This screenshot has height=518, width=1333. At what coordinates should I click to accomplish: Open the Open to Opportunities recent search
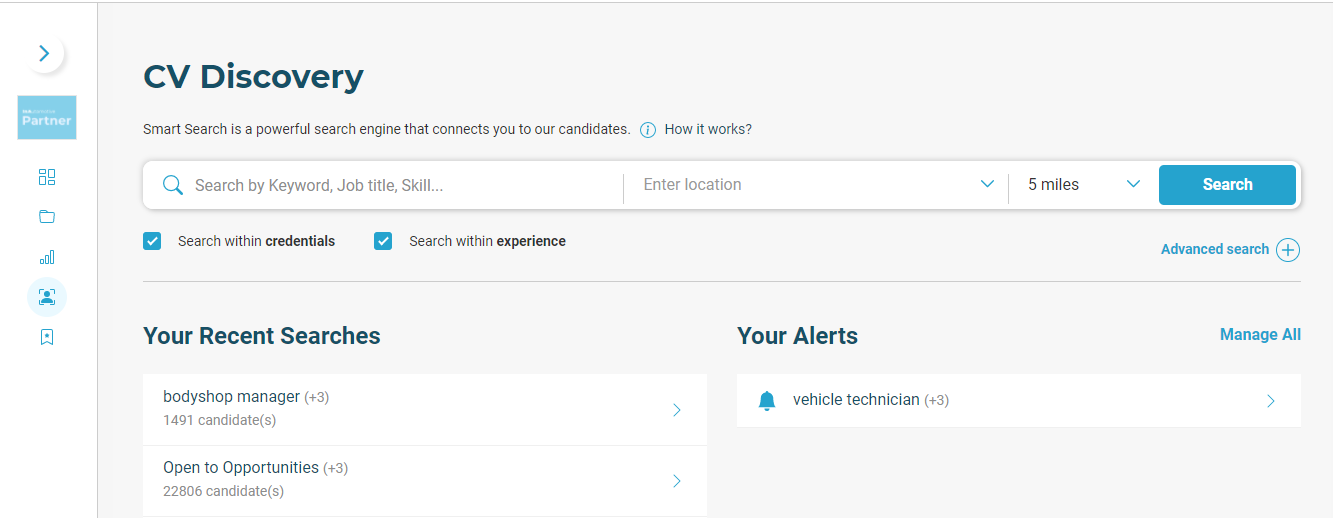pos(425,481)
